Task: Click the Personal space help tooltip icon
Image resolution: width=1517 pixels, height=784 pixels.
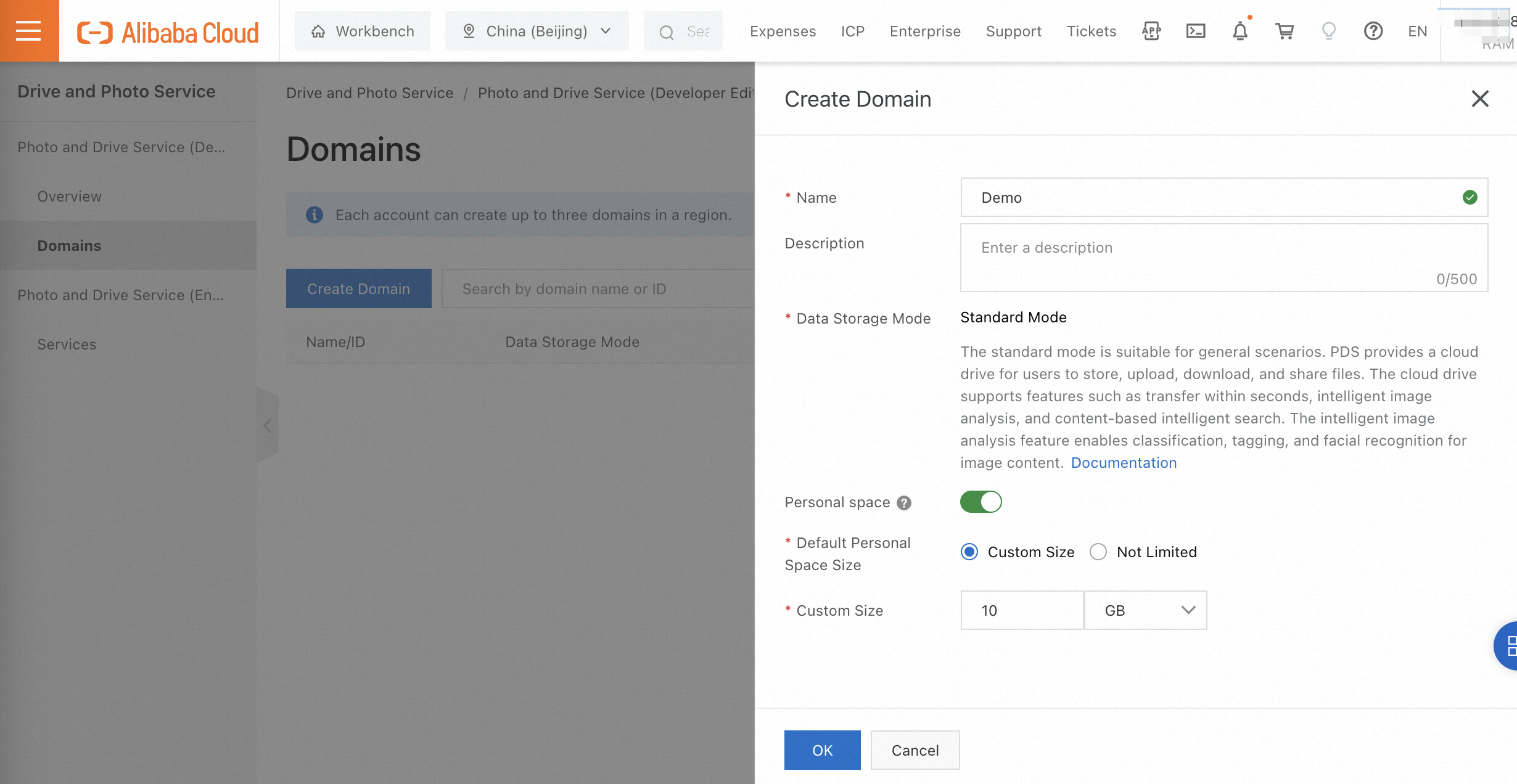Action: point(904,503)
